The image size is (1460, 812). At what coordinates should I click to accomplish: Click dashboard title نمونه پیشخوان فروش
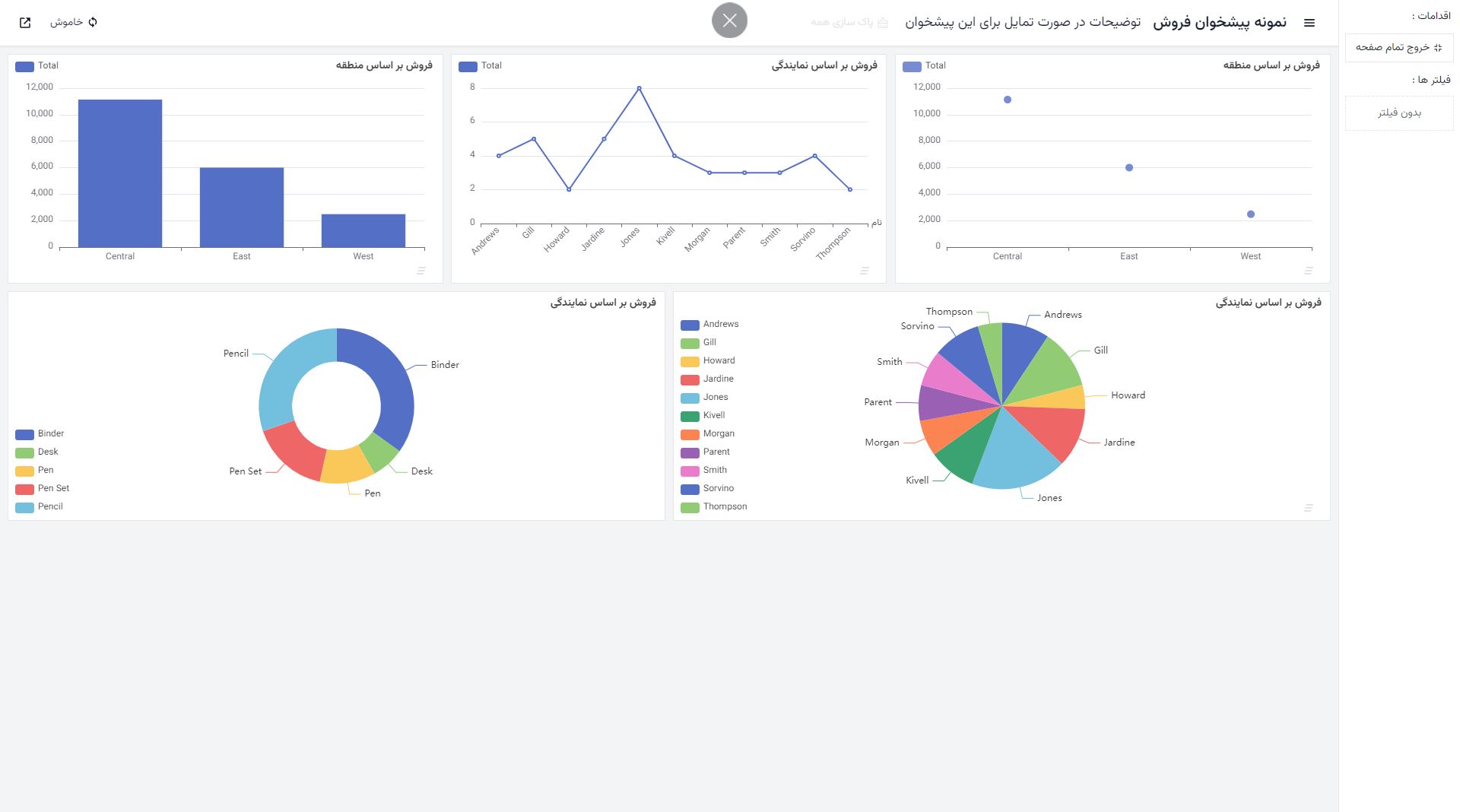click(x=1220, y=22)
